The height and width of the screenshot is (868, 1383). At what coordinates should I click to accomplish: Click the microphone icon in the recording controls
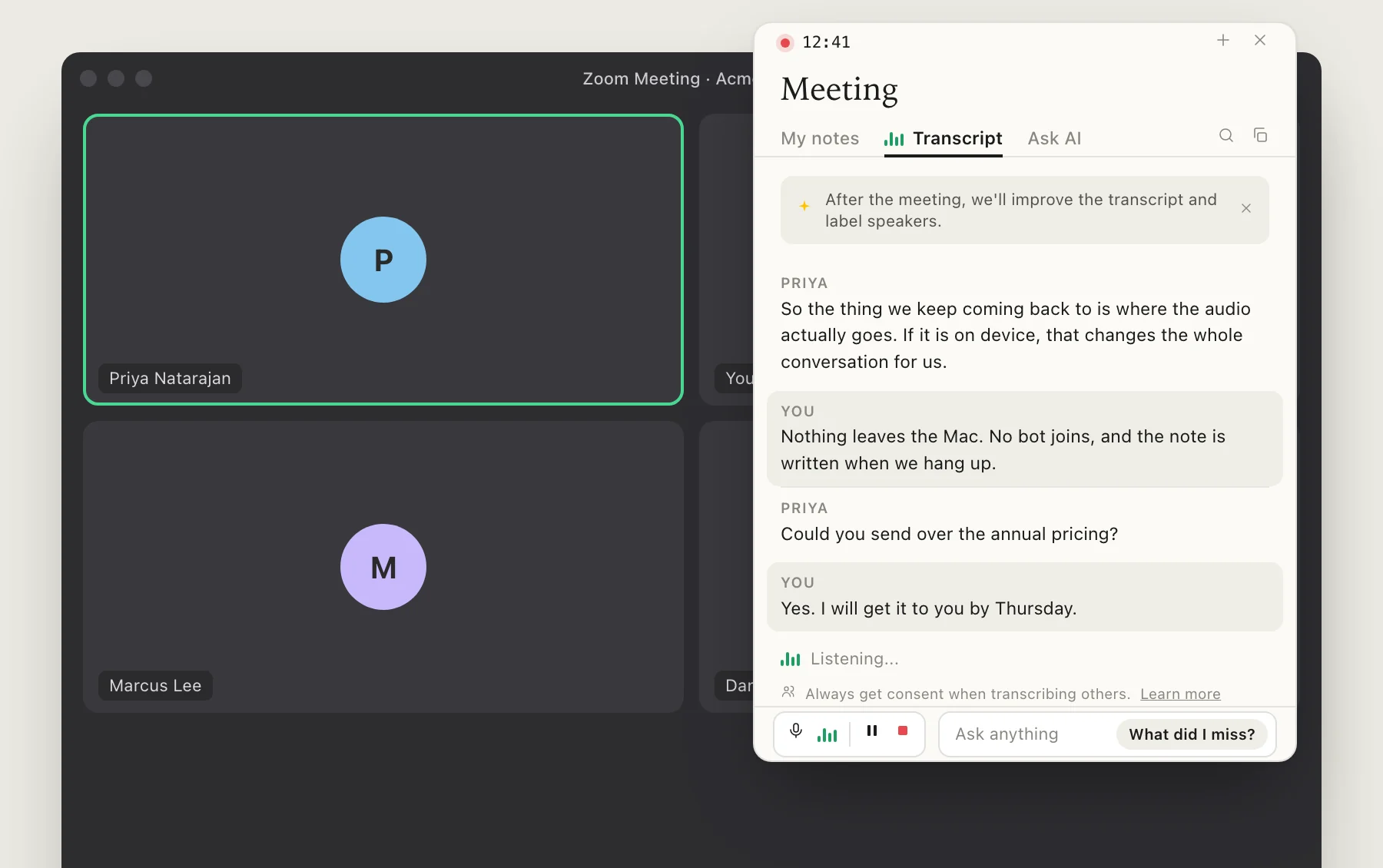[x=796, y=731]
